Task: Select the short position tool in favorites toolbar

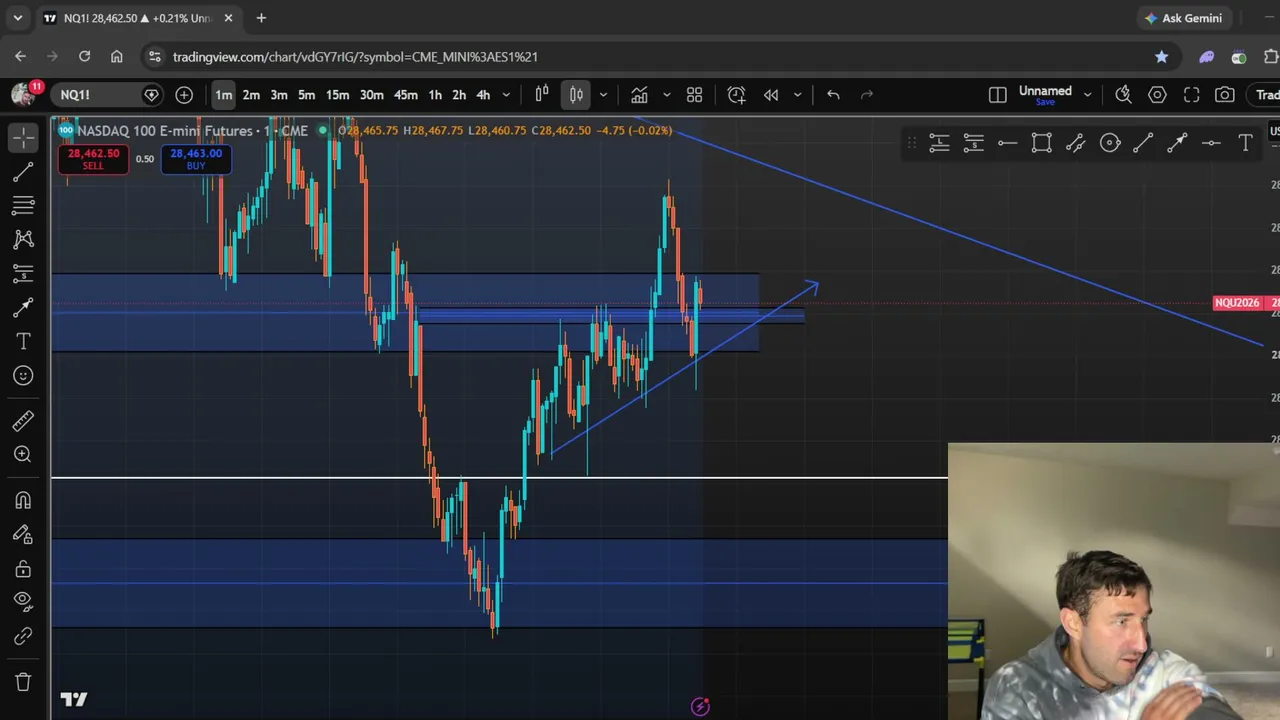Action: 973,144
